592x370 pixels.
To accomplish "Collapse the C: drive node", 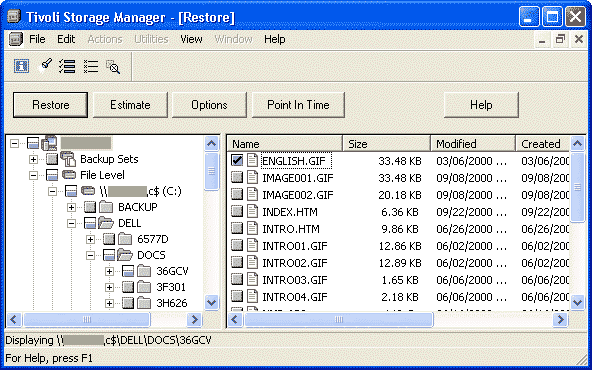I will click(x=52, y=191).
